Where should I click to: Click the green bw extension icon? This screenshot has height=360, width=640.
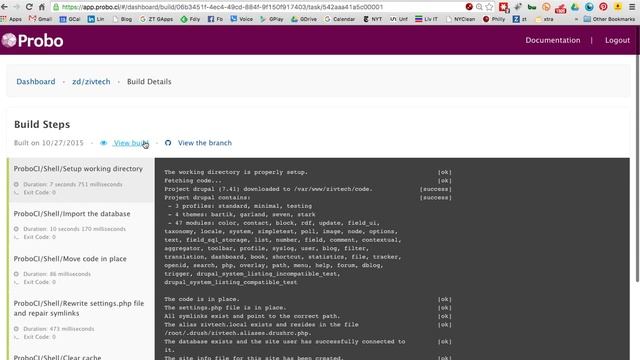coord(532,7)
